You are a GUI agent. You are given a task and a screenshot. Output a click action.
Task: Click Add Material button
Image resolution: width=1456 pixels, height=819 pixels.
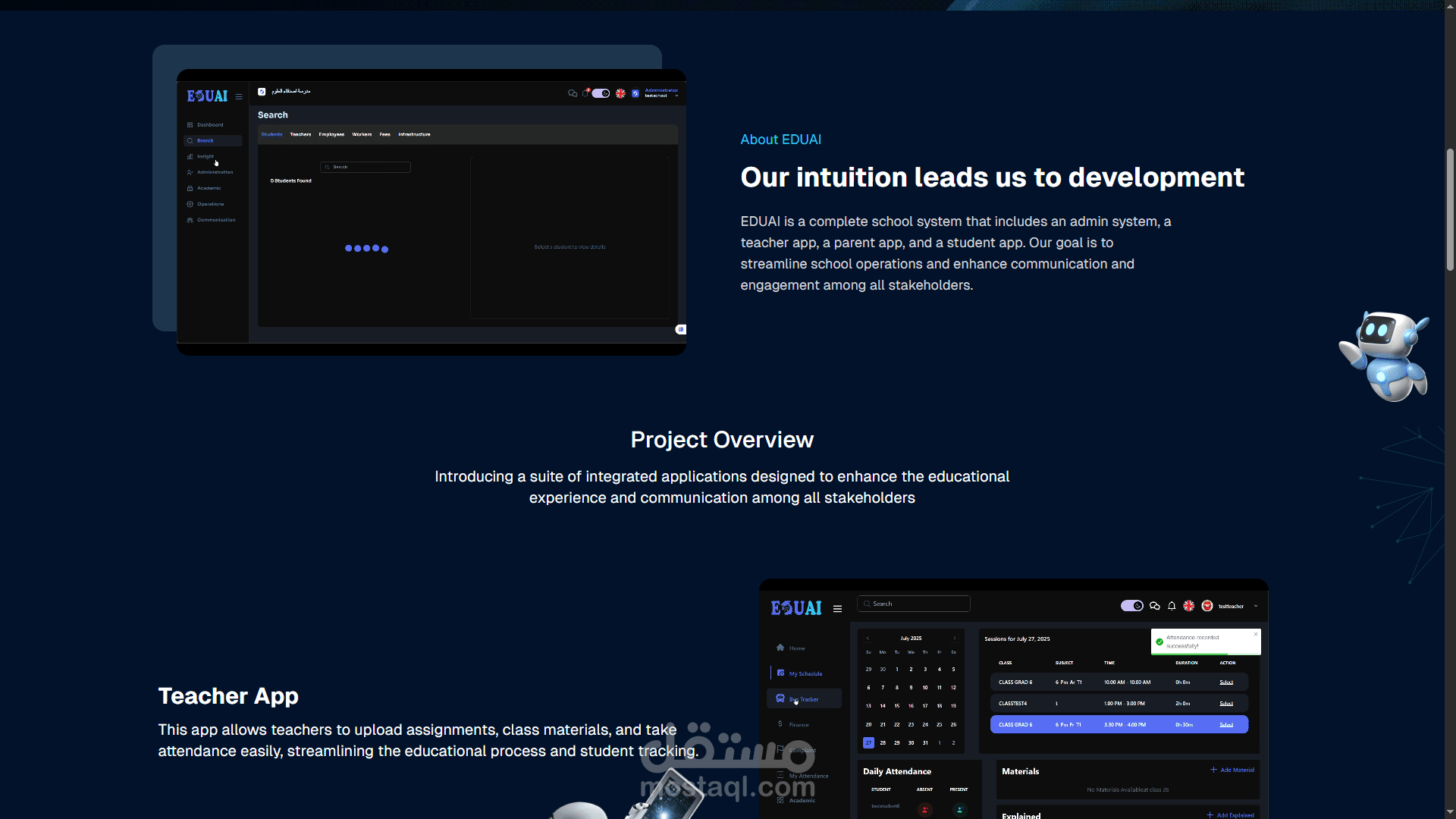[1232, 770]
